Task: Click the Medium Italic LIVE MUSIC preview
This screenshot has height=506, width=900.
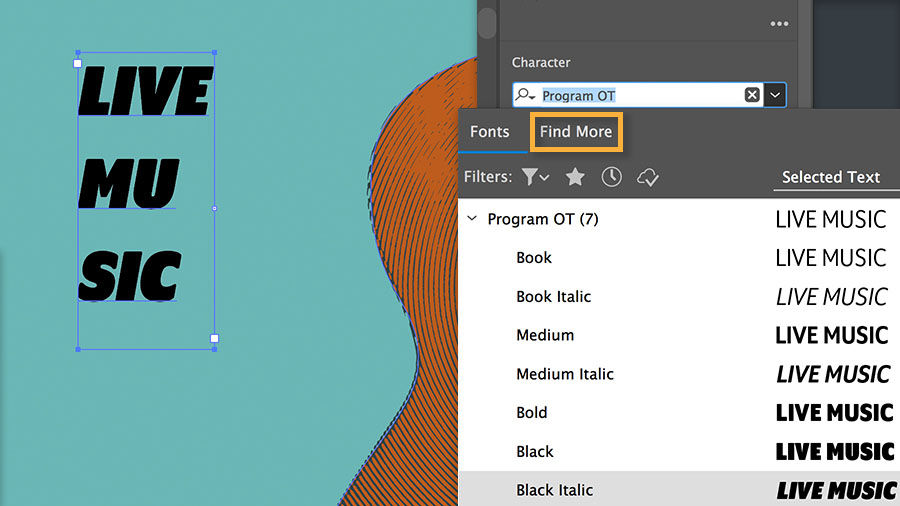Action: (x=833, y=375)
